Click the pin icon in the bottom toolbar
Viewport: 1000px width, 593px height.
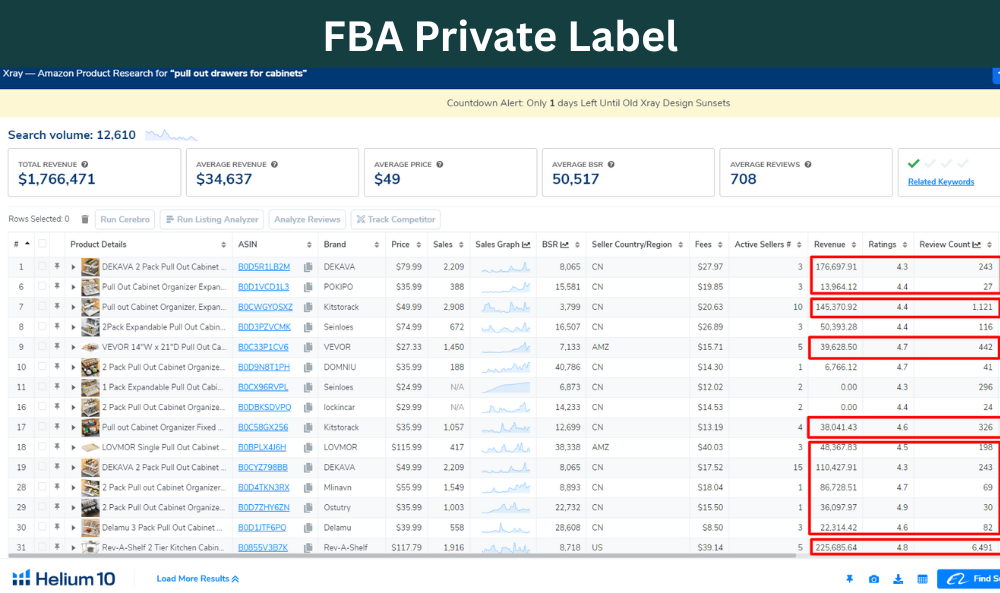pos(849,579)
